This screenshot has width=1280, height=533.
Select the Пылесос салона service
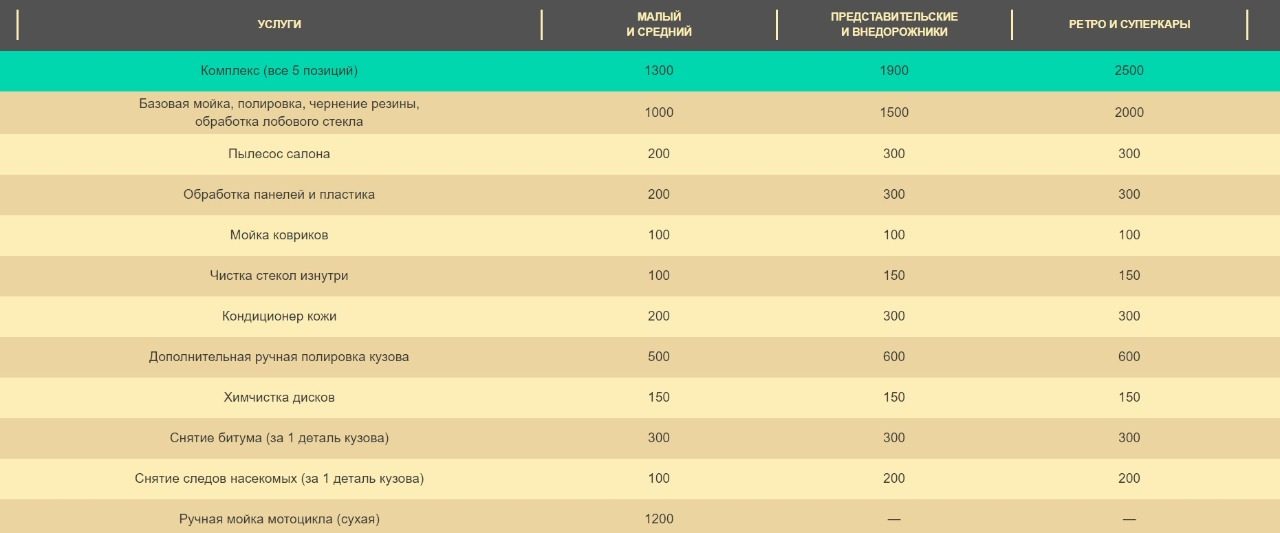coord(279,154)
